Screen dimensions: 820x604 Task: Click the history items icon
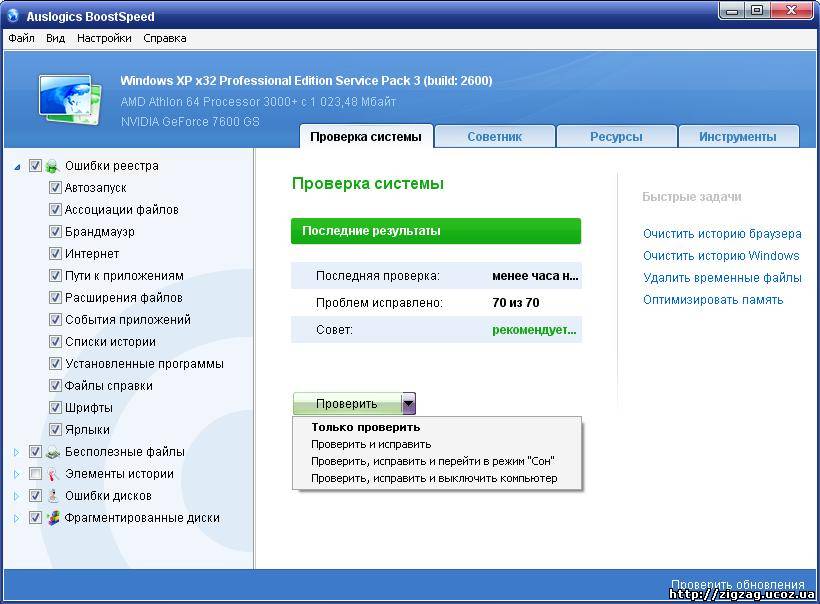pyautogui.click(x=53, y=474)
